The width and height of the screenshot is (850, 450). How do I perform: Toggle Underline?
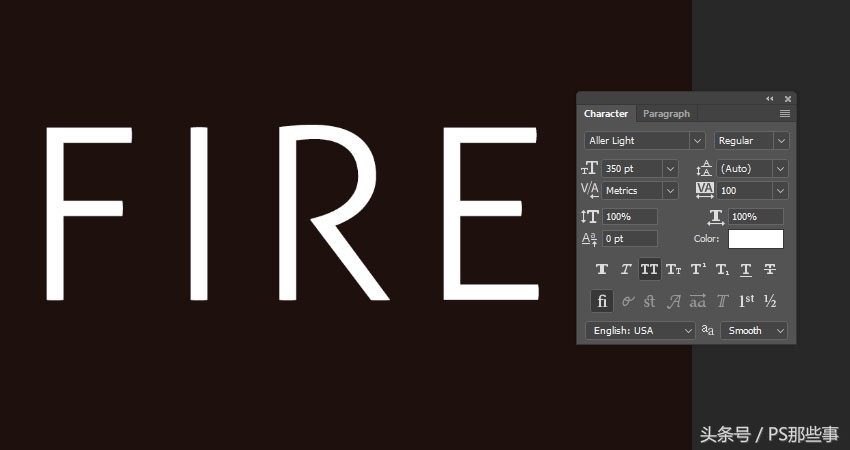pyautogui.click(x=746, y=269)
